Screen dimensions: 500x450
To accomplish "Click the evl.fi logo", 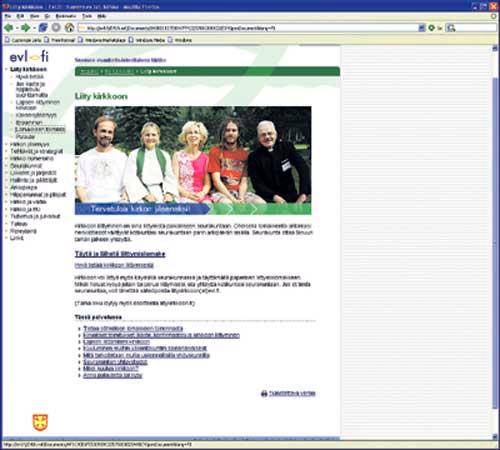I will [x=29, y=57].
